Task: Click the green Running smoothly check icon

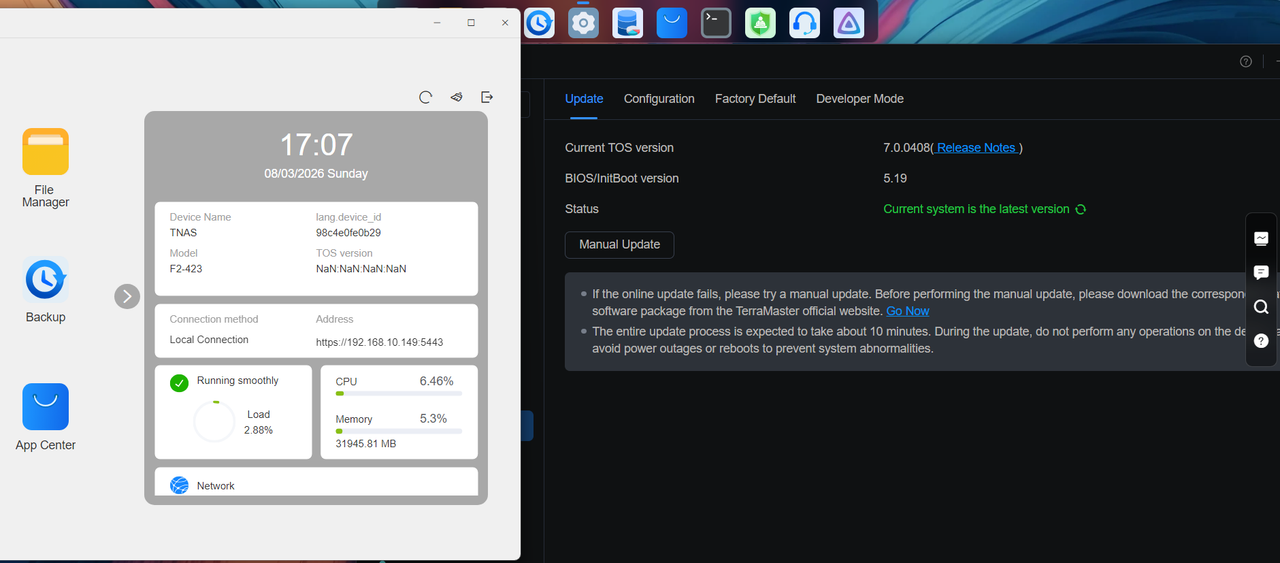Action: point(179,382)
